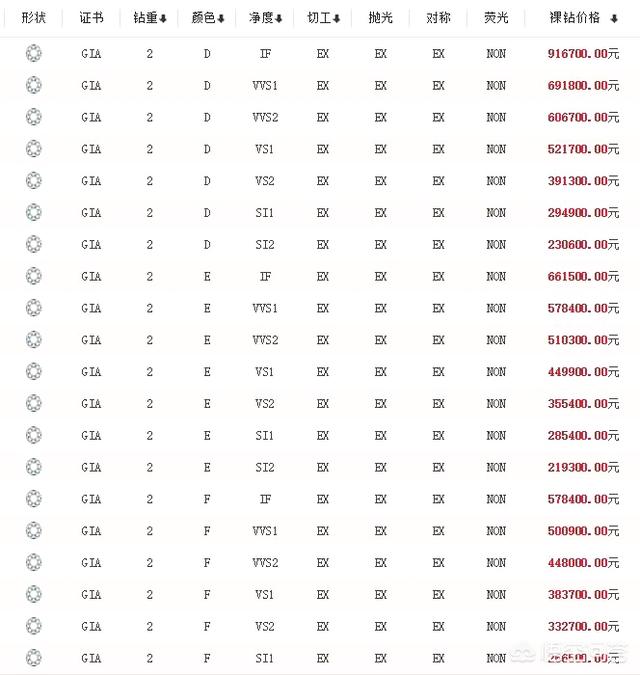This screenshot has height=675, width=640.
Task: Select the diamond icon for E VVS2 row
Action: [x=34, y=340]
